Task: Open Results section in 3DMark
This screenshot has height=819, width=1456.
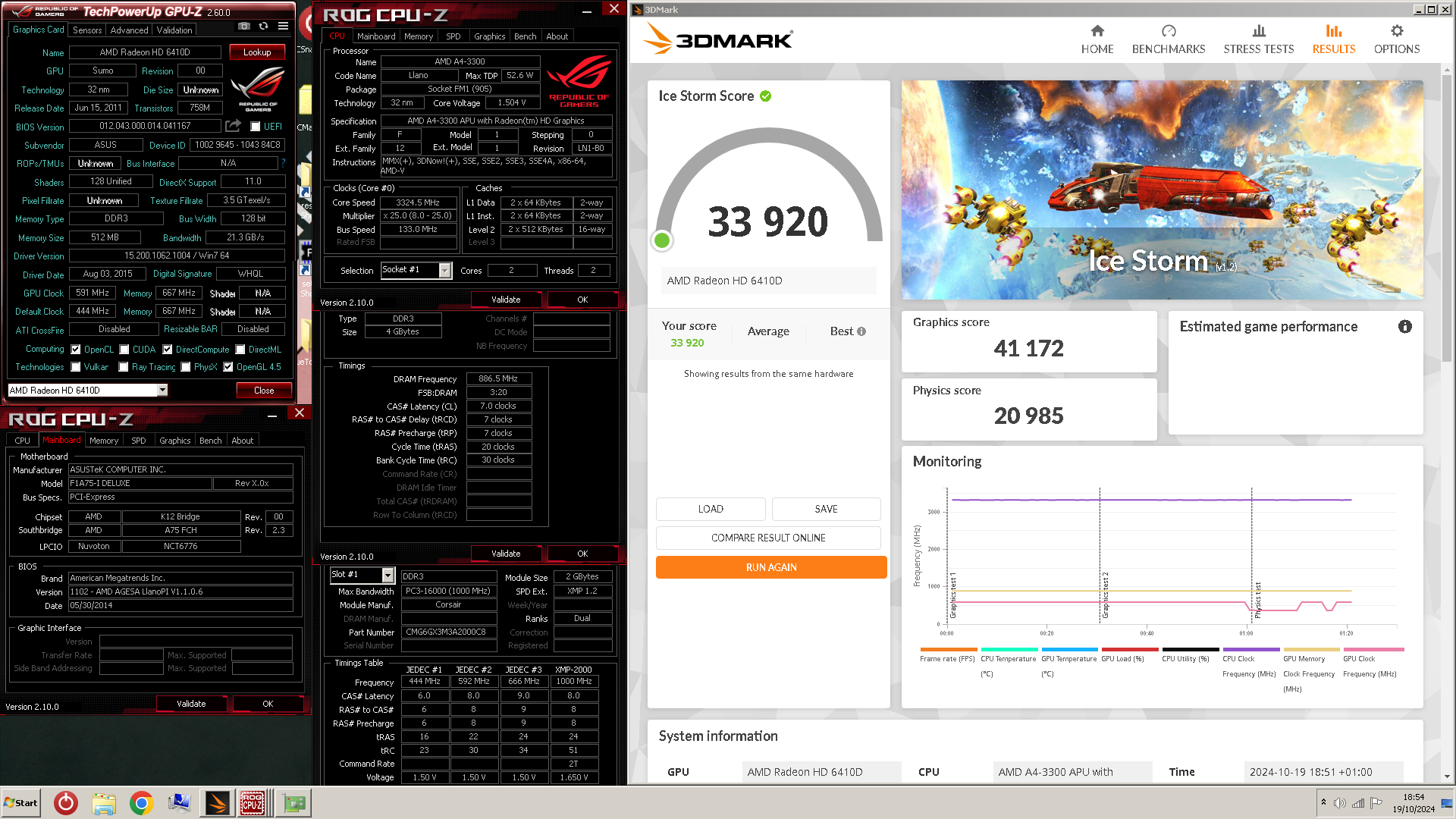Action: pyautogui.click(x=1334, y=39)
